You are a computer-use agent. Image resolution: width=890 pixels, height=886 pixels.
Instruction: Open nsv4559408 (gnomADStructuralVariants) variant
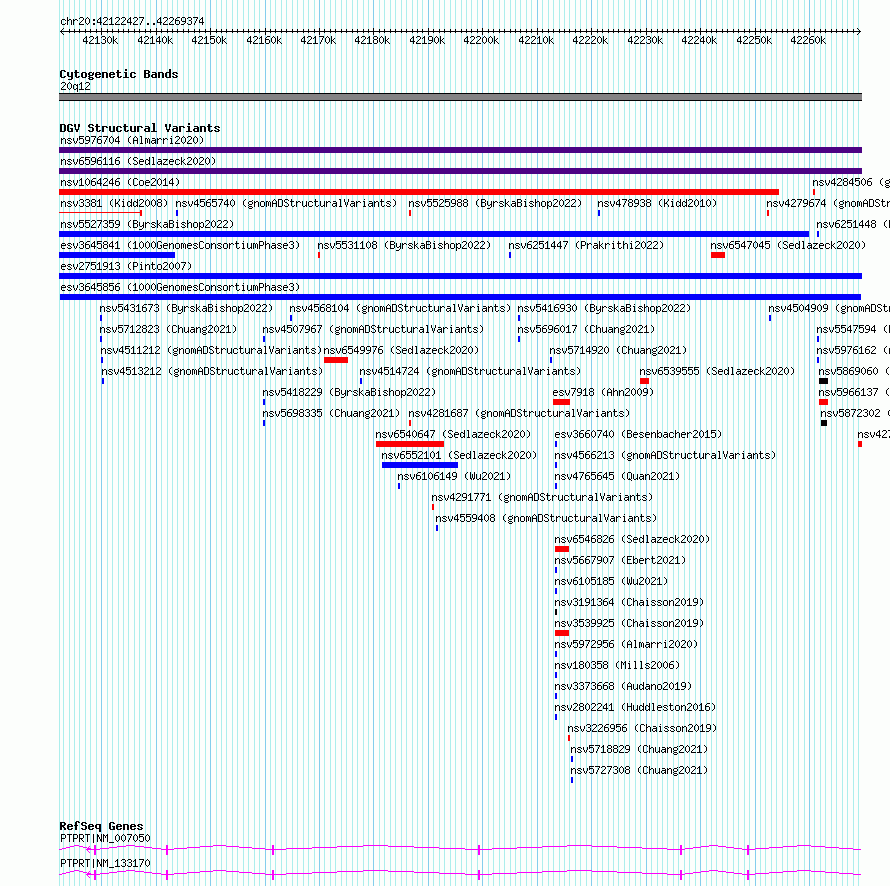(546, 518)
